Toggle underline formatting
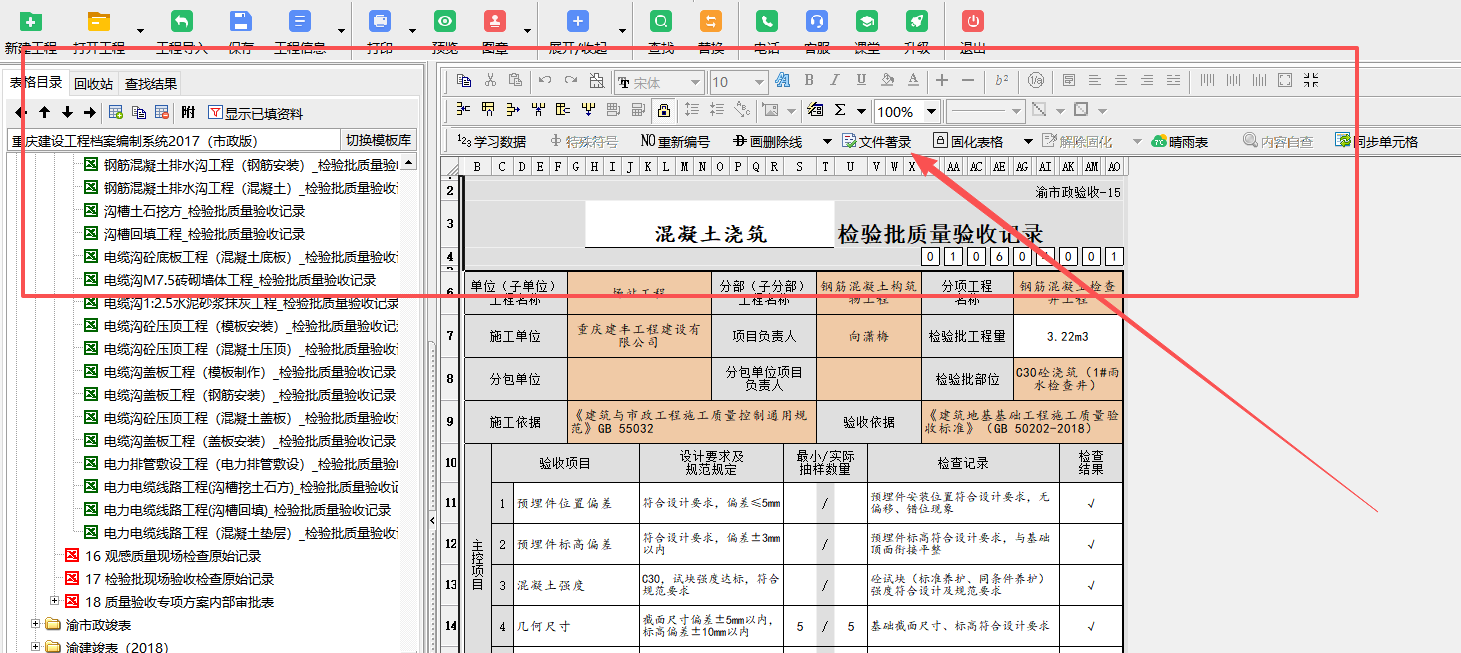The width and height of the screenshot is (1461, 653). (x=861, y=82)
